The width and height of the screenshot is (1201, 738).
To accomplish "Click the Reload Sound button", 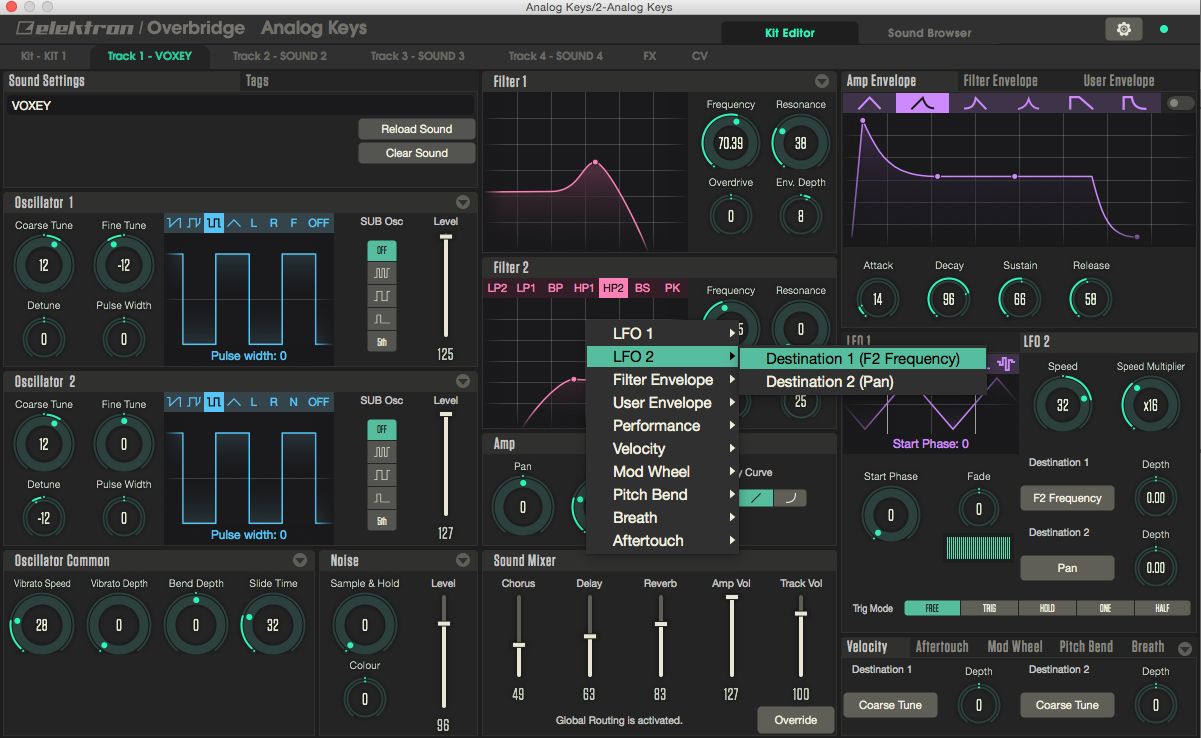I will (417, 129).
